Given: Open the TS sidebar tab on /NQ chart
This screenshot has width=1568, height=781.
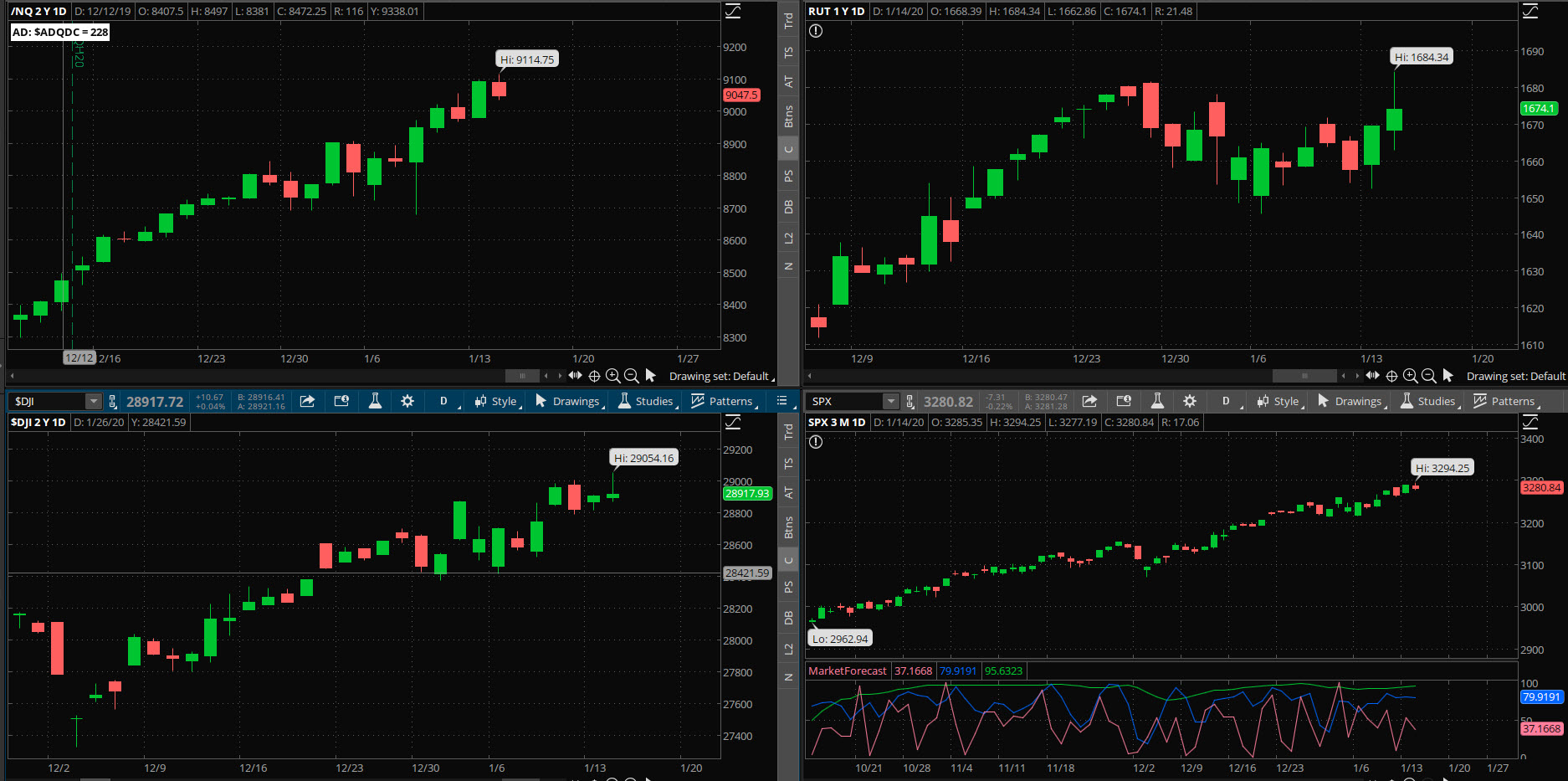Looking at the screenshot, I should [788, 52].
